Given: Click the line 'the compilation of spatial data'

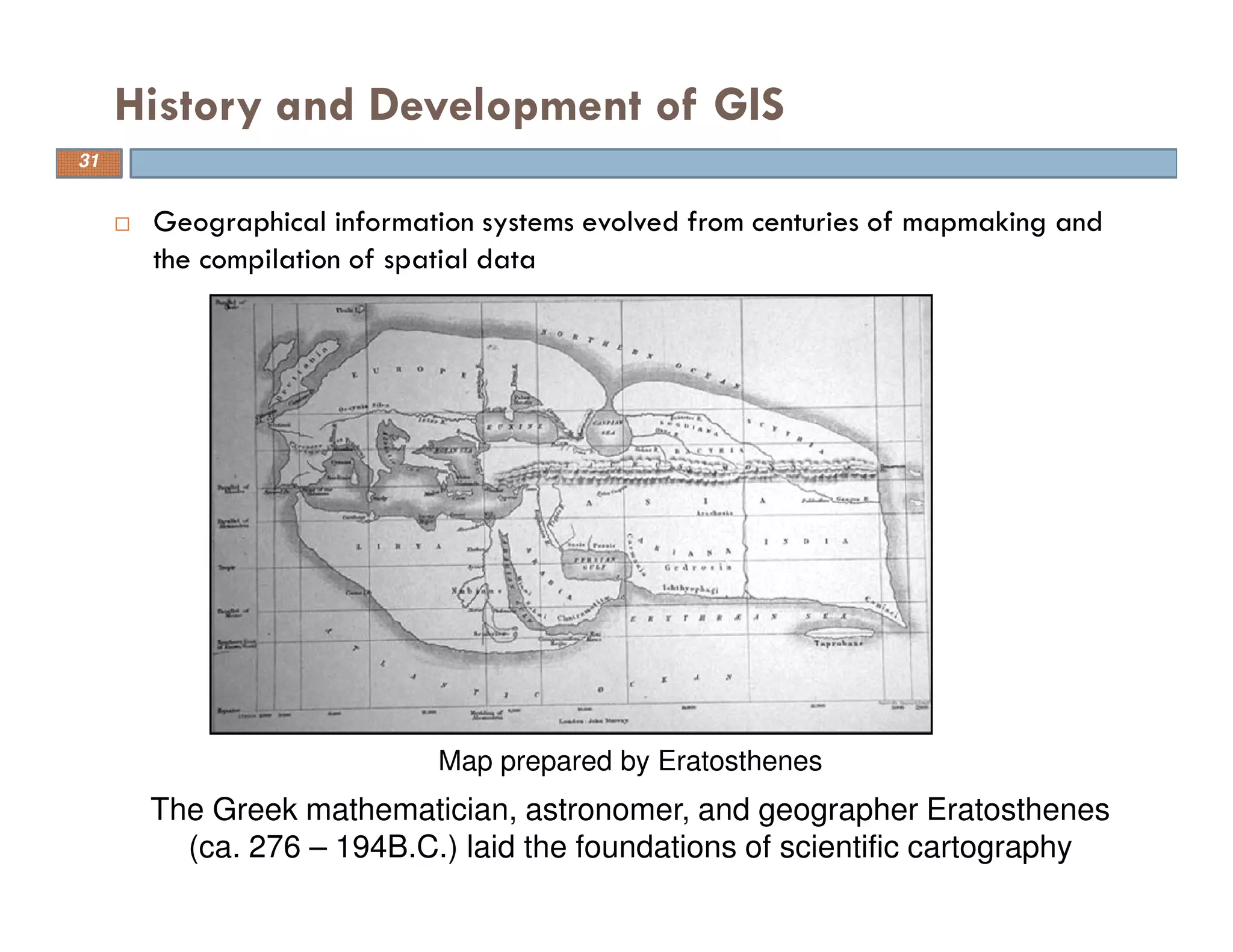Looking at the screenshot, I should click(x=344, y=260).
